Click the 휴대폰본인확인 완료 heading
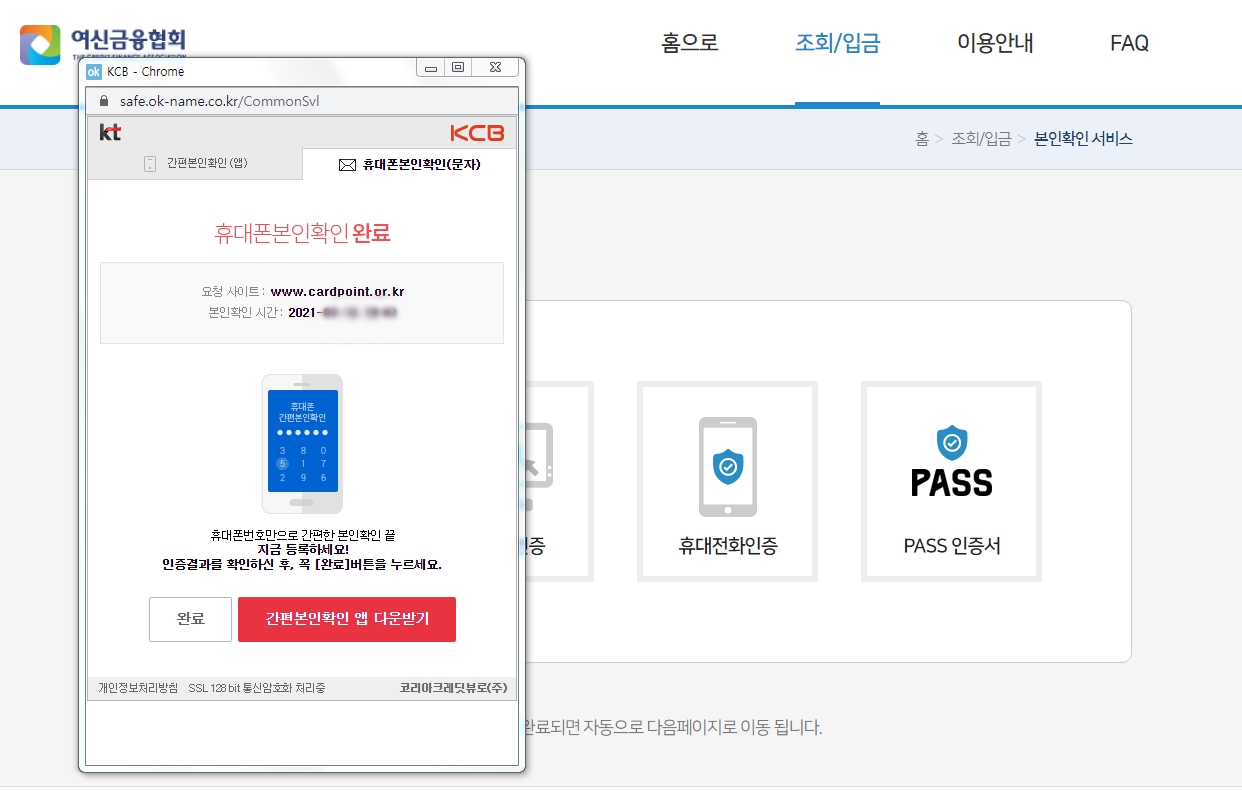Screen dimensions: 1242x790 tap(302, 234)
